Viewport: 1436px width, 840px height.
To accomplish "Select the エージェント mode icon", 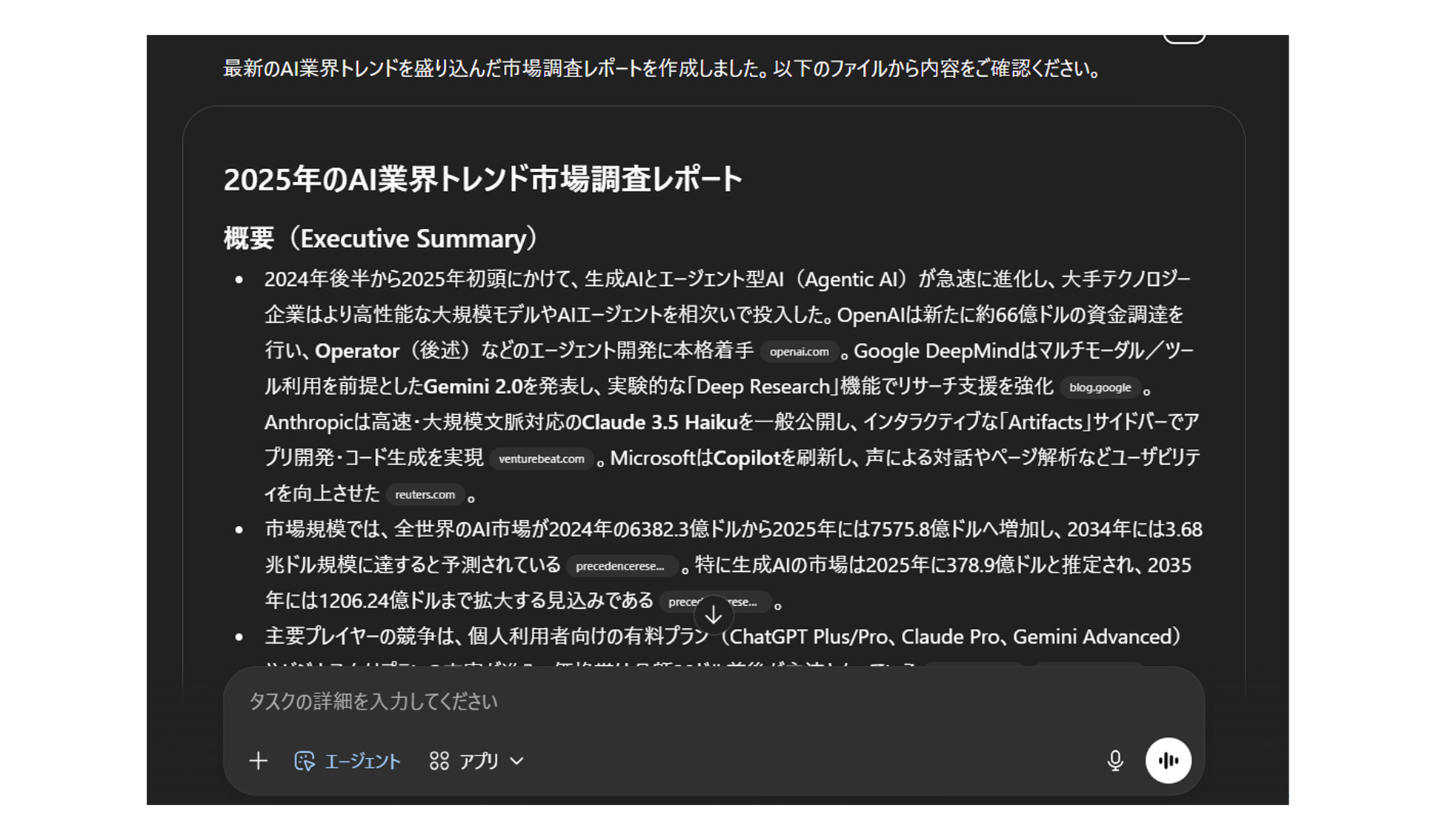I will click(306, 761).
